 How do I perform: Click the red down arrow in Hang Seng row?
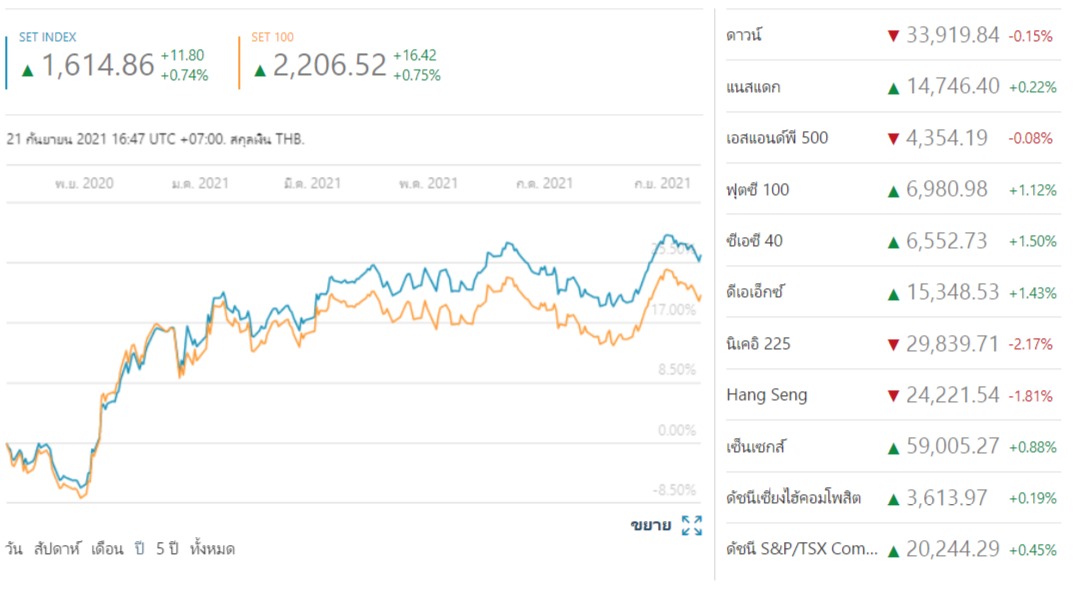[x=892, y=395]
